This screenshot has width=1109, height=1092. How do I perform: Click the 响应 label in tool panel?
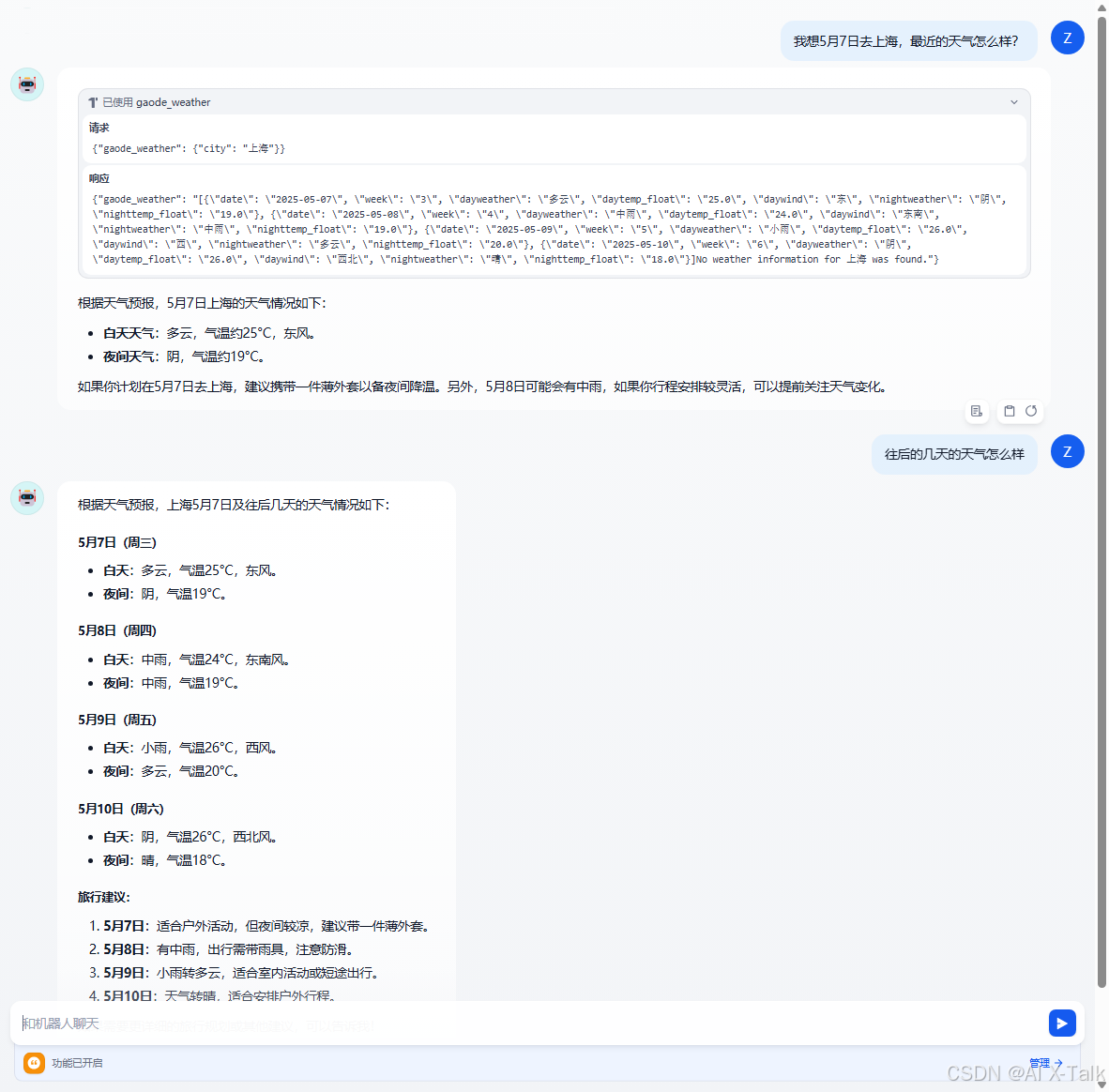pos(99,179)
